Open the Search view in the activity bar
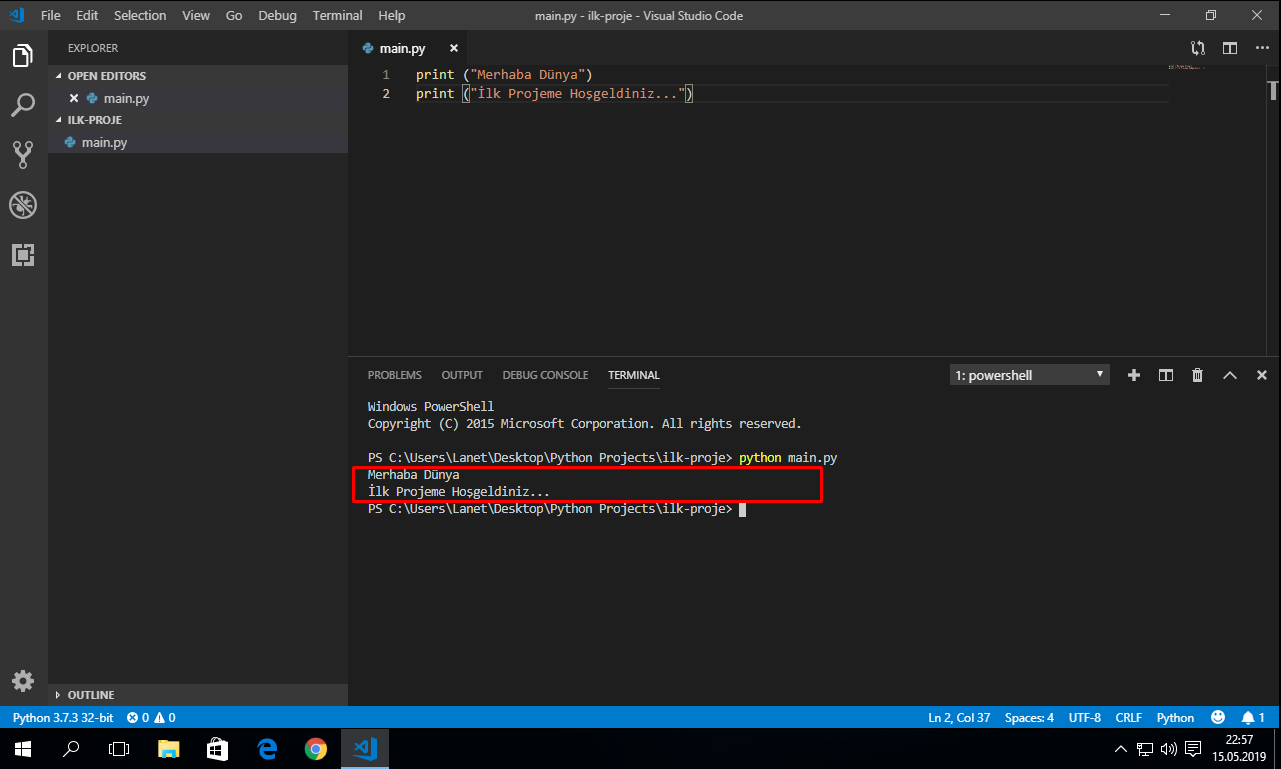 [x=23, y=104]
